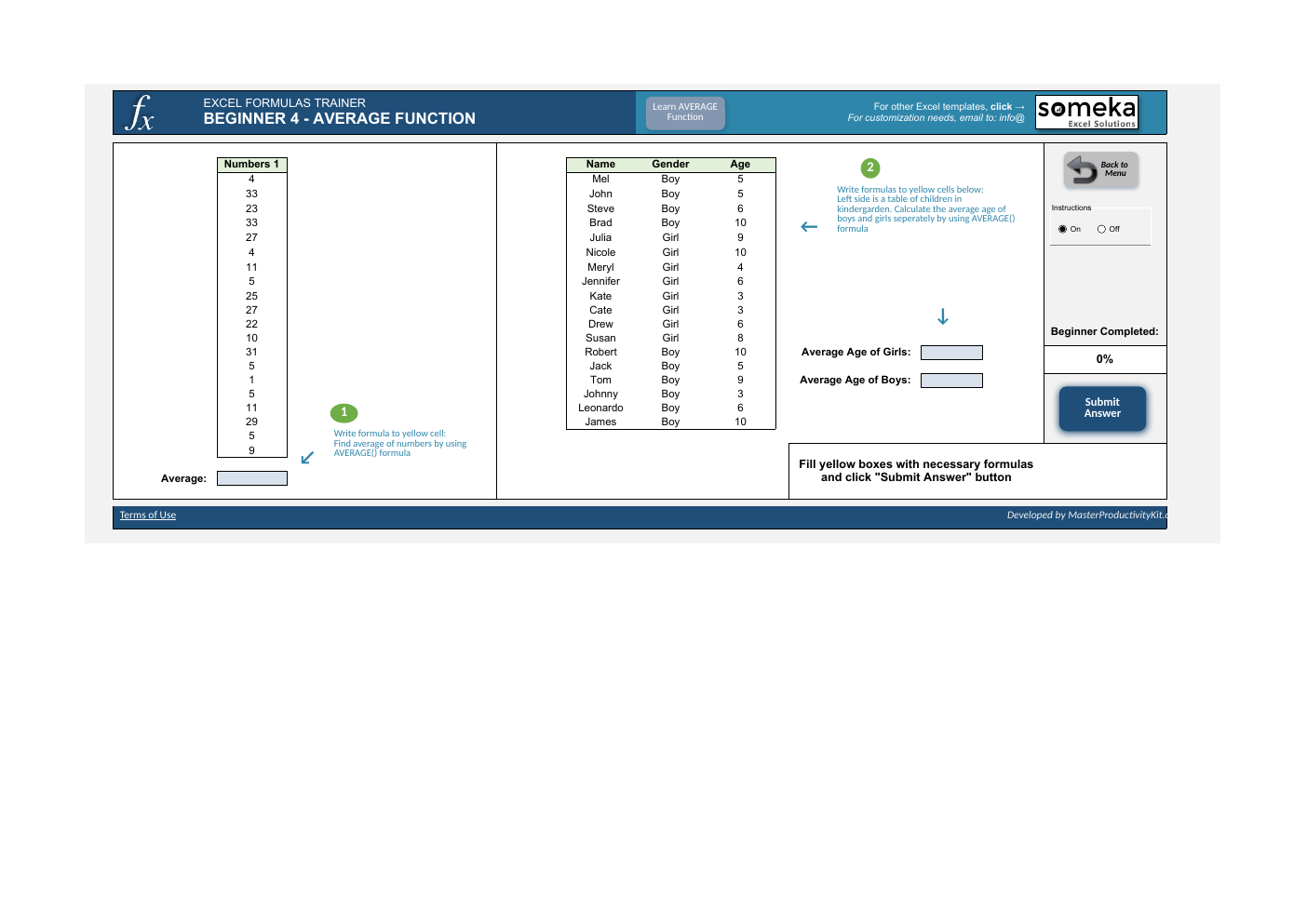Select the 'Numbers 1' column header
The height and width of the screenshot is (924, 1307).
(x=251, y=165)
